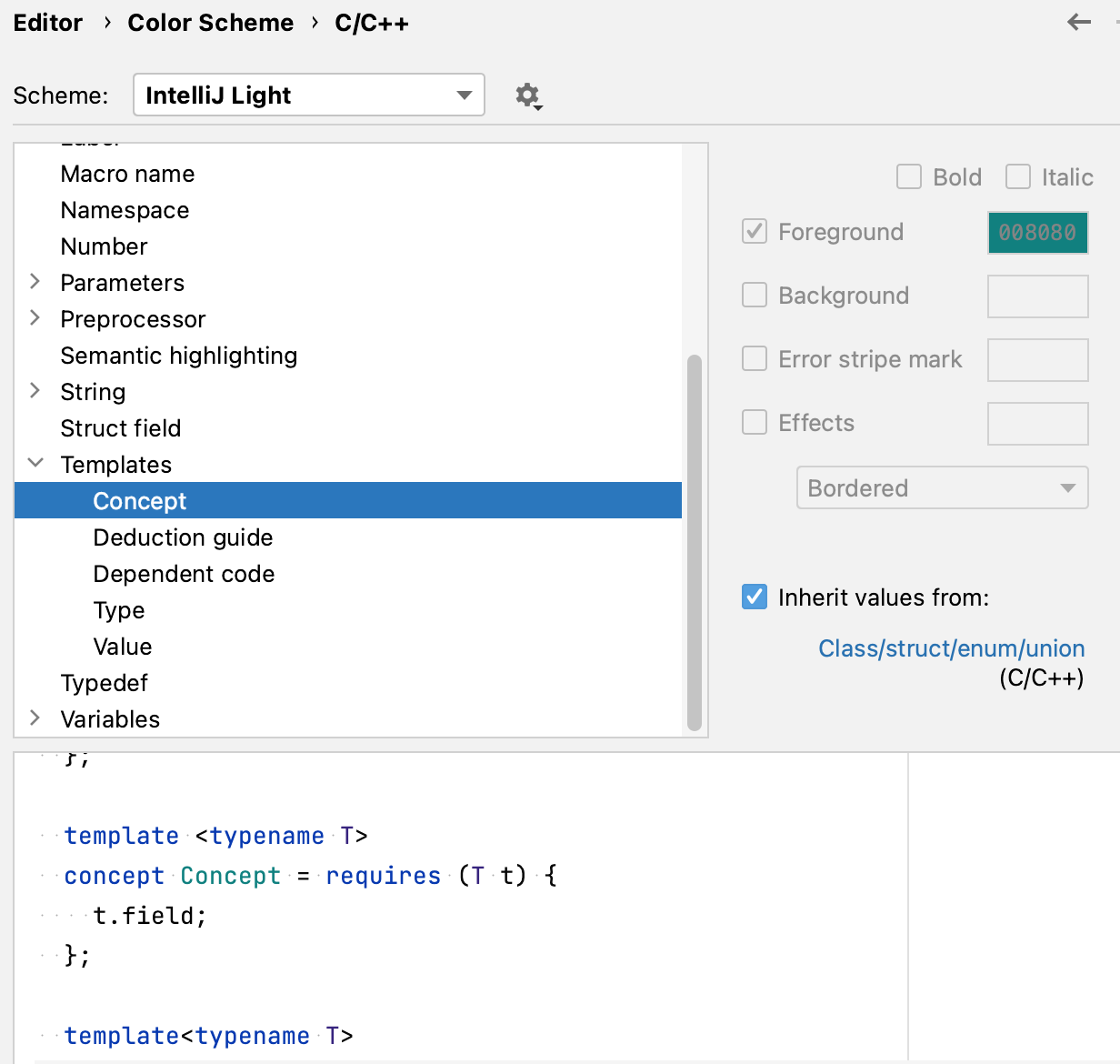Expand the Variables tree node
Screen dimensions: 1120x1064
click(x=35, y=718)
